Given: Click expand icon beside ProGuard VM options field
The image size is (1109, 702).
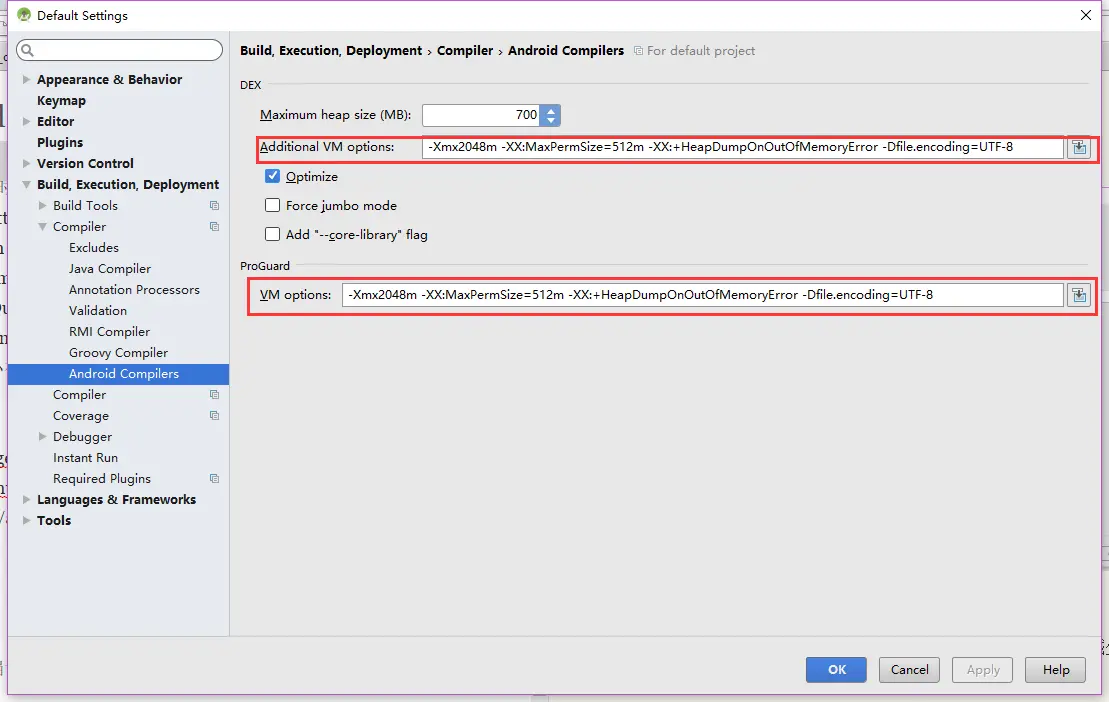Looking at the screenshot, I should point(1079,295).
